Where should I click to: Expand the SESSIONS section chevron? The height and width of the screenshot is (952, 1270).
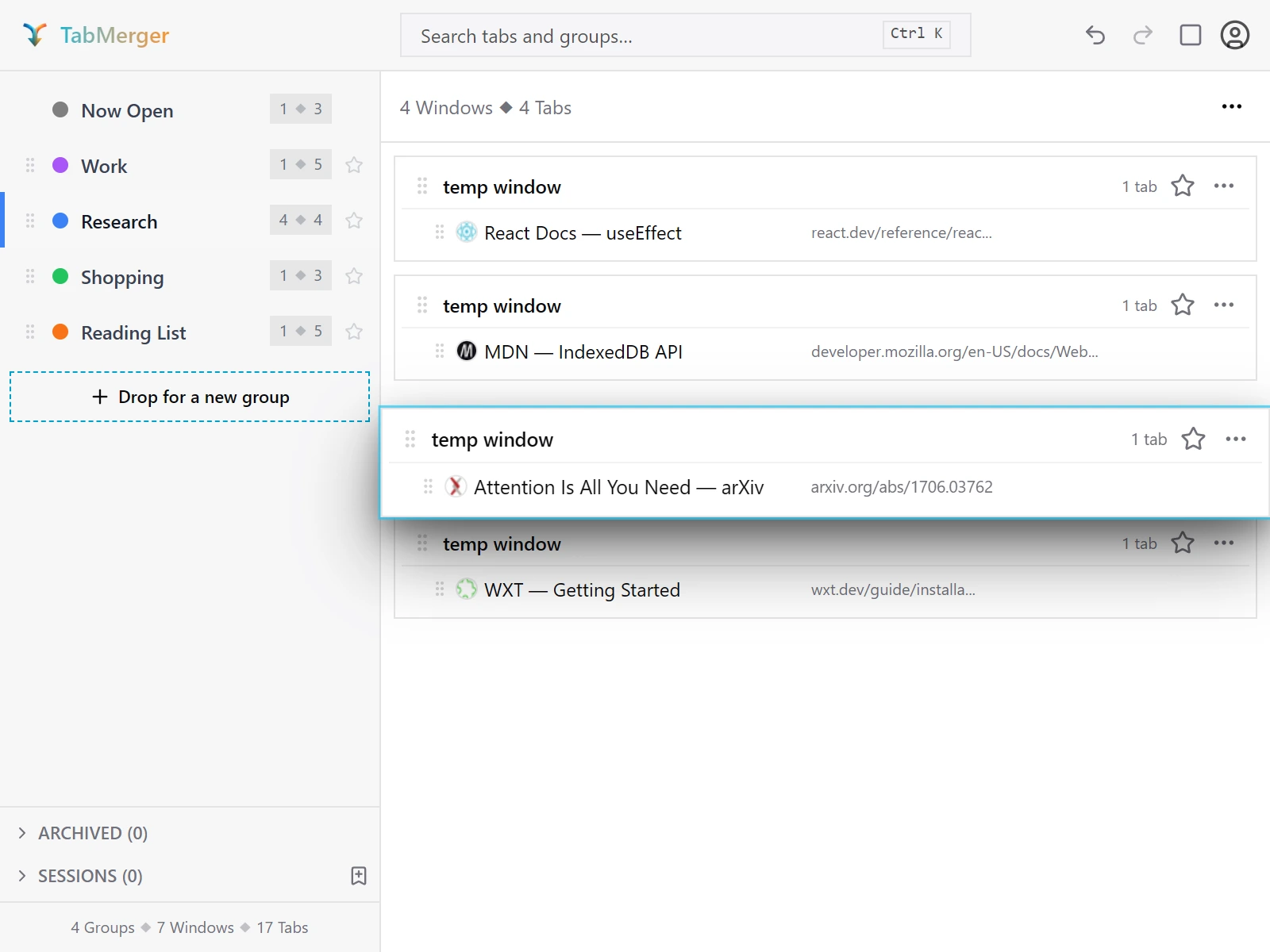click(22, 876)
